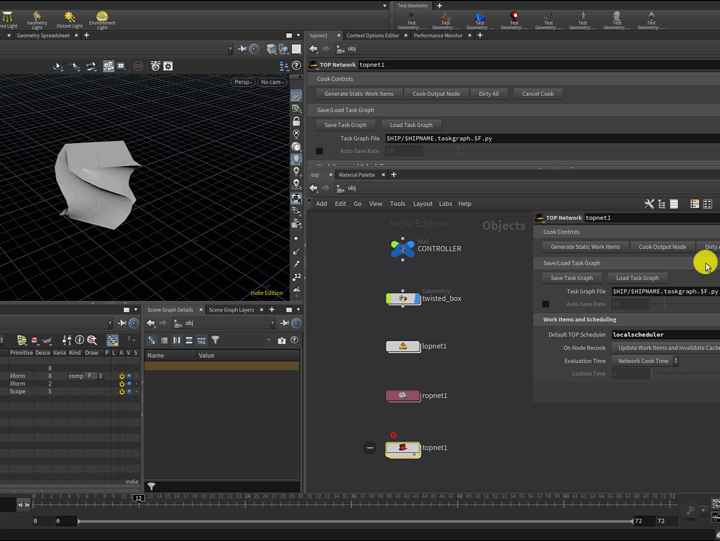Open the No cam viewport dropdown

click(x=271, y=82)
